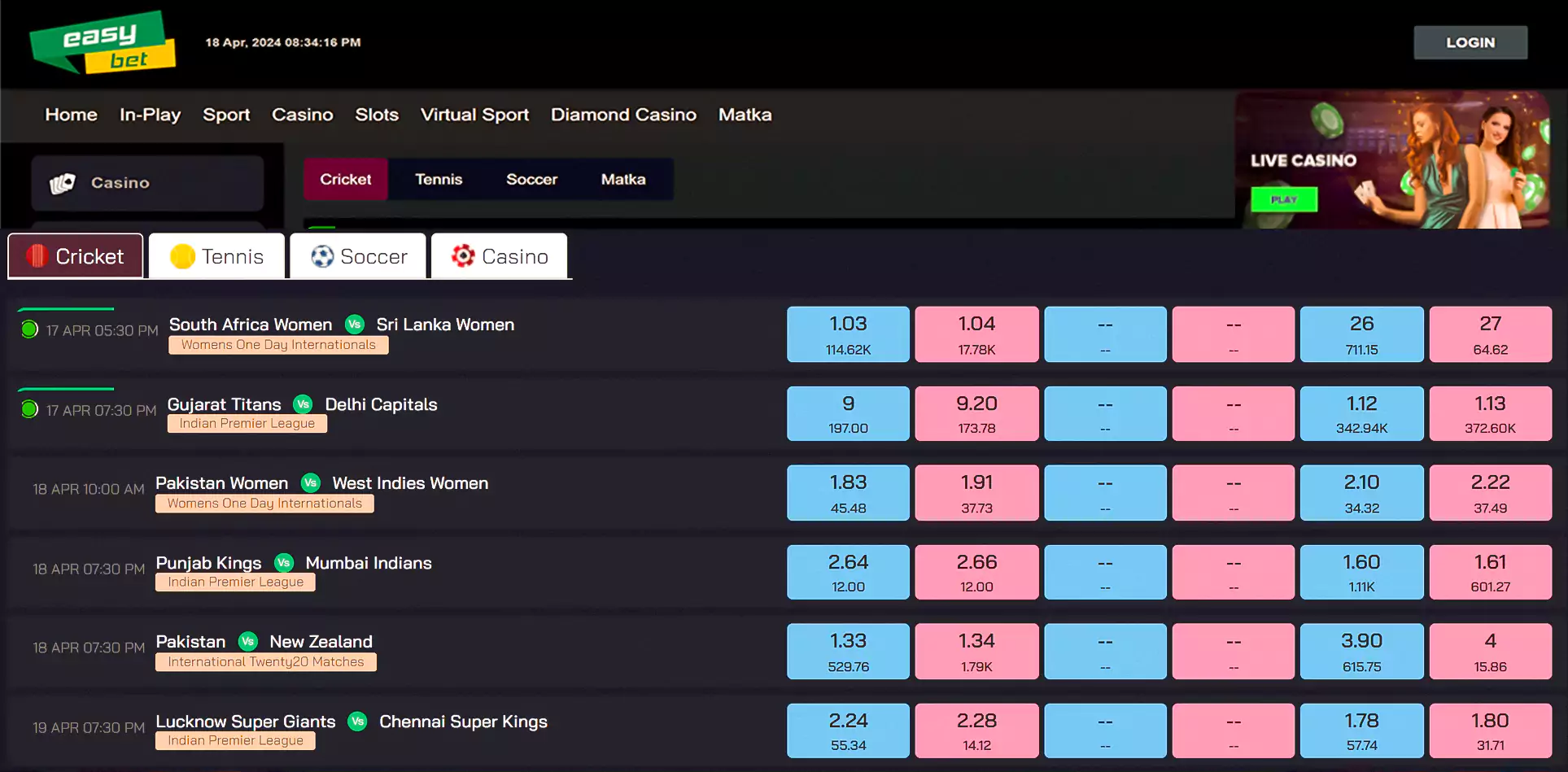Select the blue 1.83 odds box

(x=848, y=493)
